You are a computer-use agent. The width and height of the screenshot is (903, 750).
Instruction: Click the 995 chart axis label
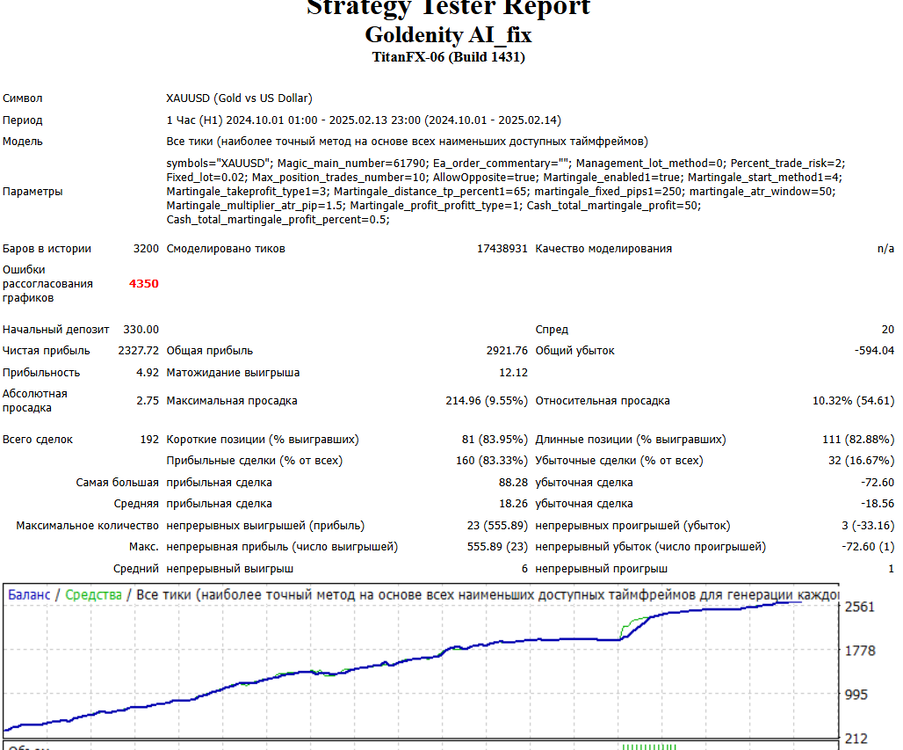coord(856,694)
